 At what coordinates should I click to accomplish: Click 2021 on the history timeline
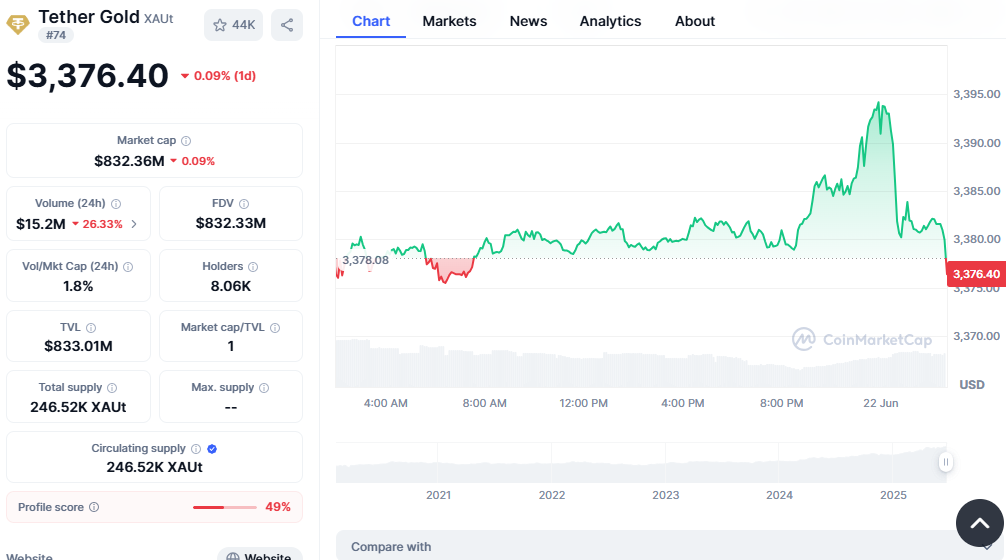point(438,495)
